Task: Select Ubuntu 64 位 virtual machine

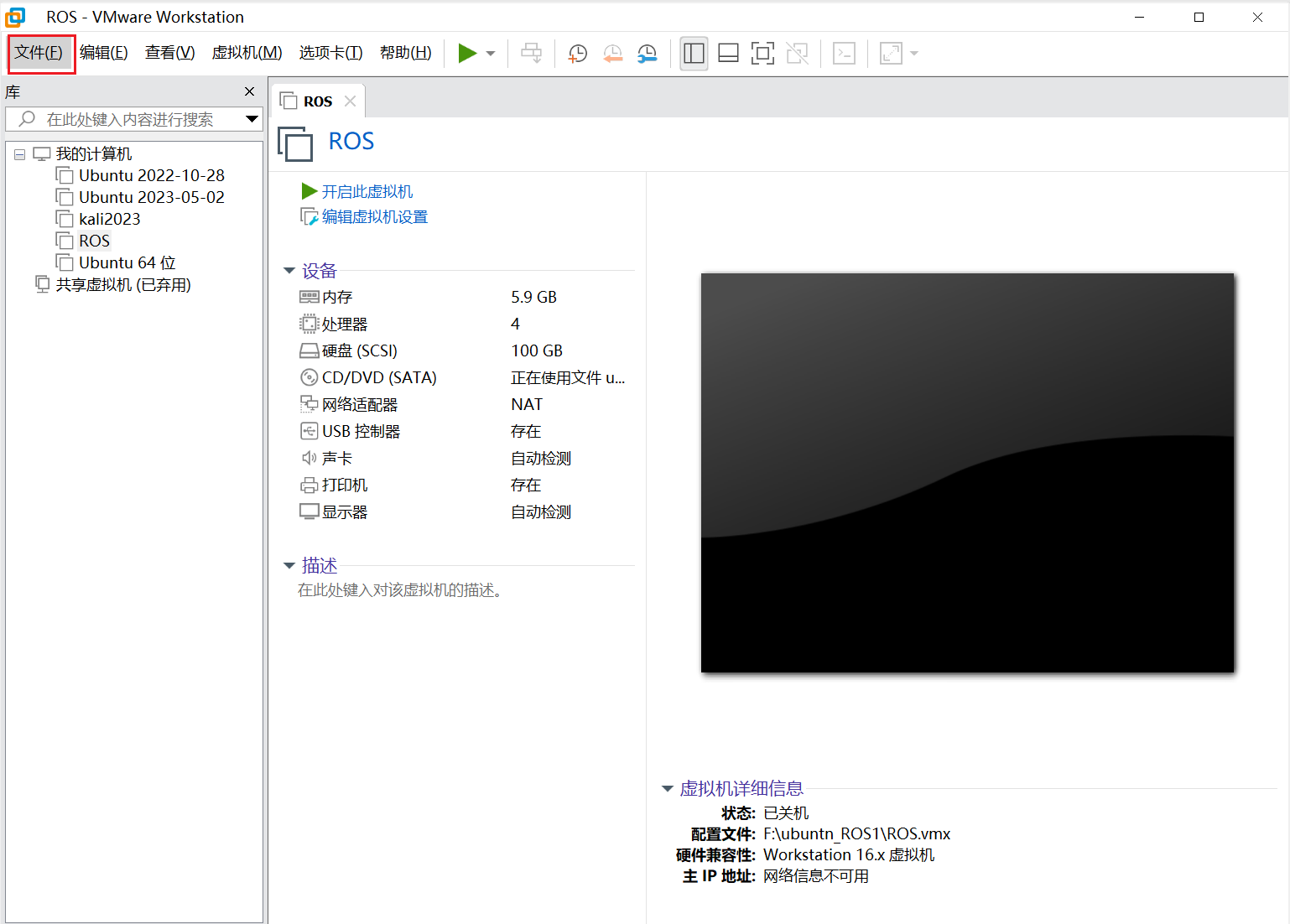Action: [x=127, y=262]
